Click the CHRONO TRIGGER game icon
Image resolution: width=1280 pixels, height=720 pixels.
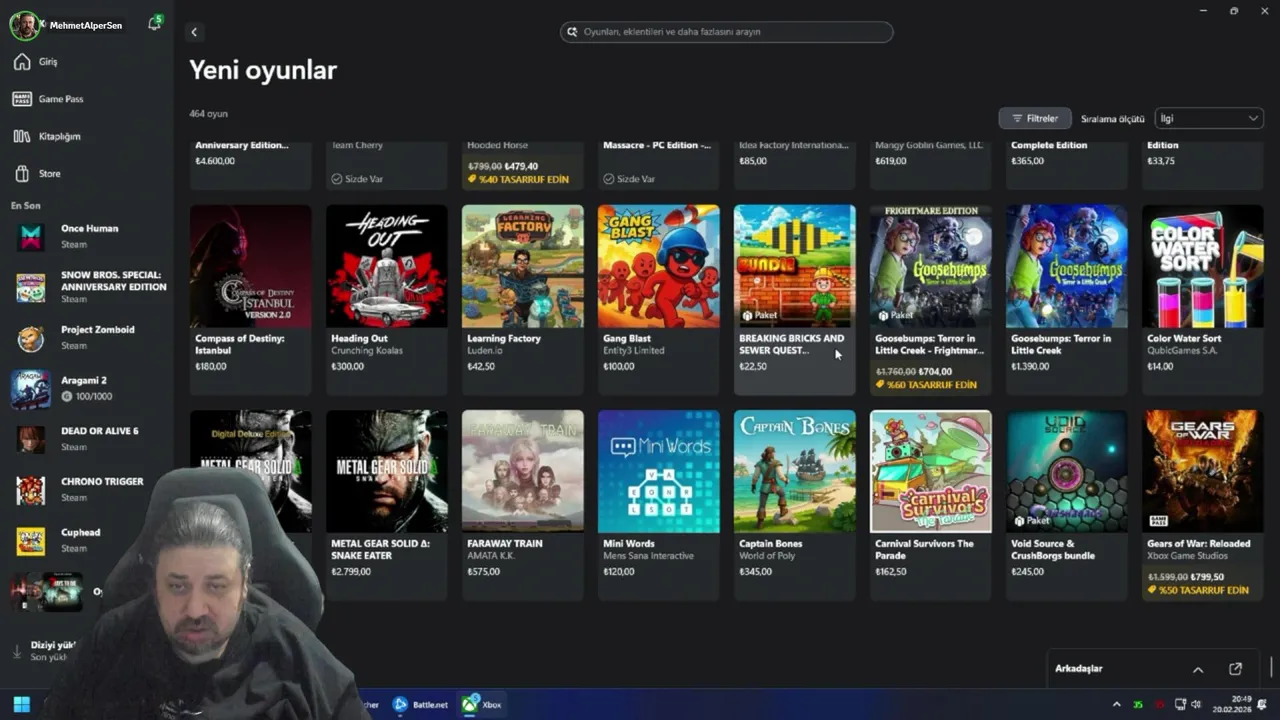[30, 490]
